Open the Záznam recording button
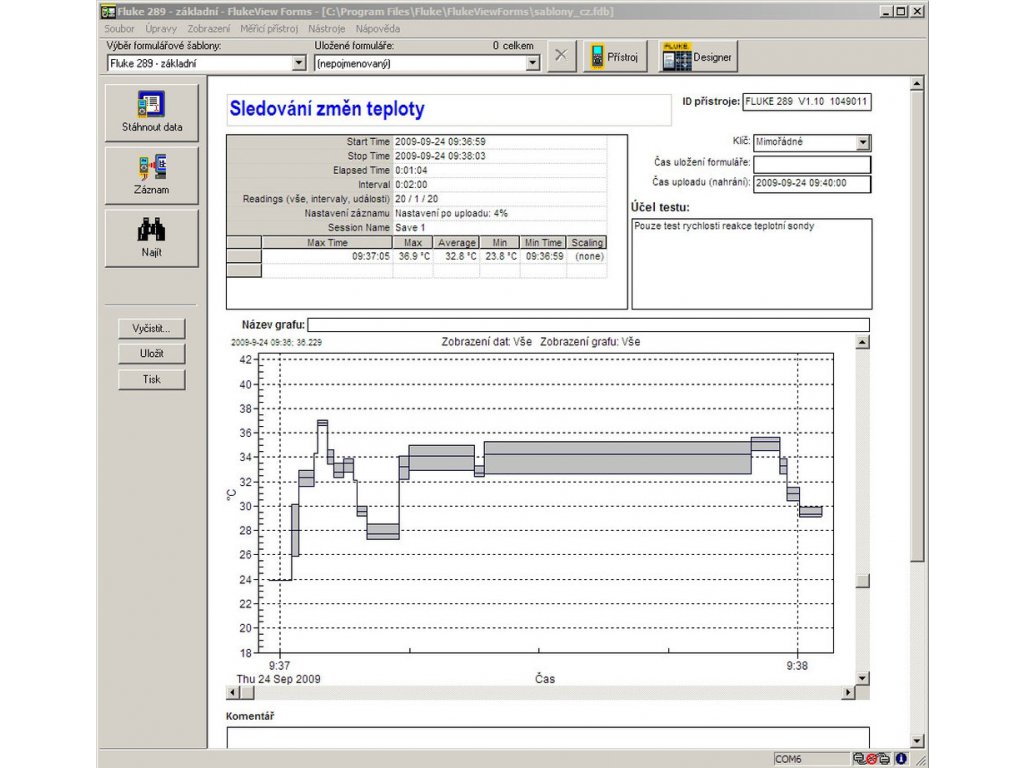1024x768 pixels. [152, 175]
